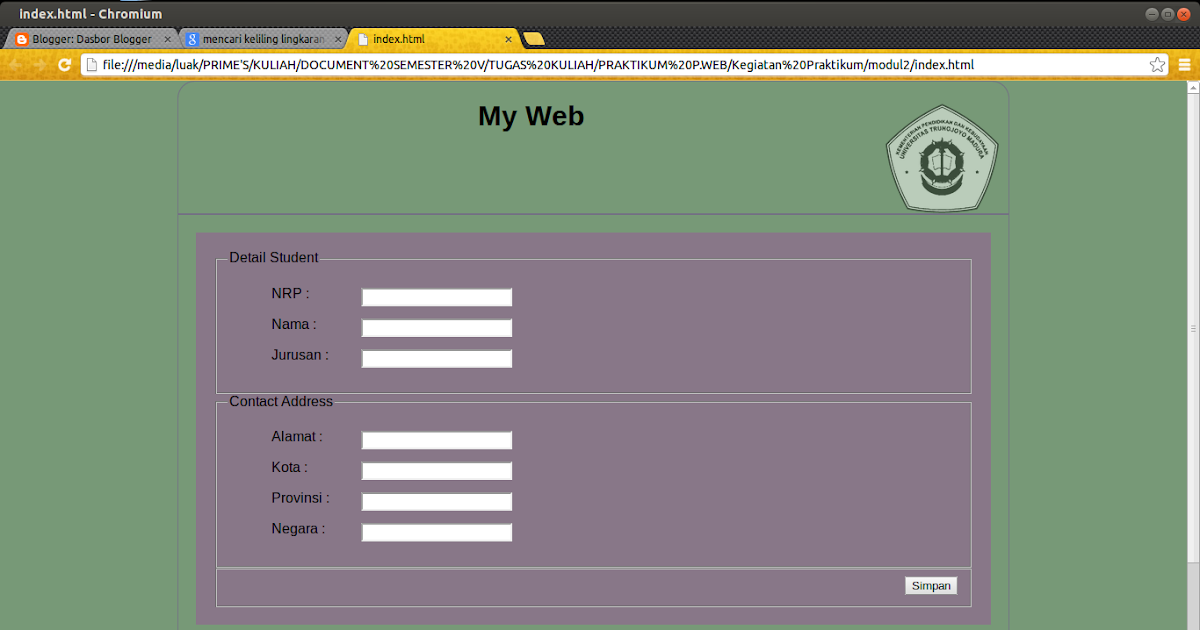Click the Detail Student legend
This screenshot has height=630, width=1200.
pyautogui.click(x=274, y=258)
